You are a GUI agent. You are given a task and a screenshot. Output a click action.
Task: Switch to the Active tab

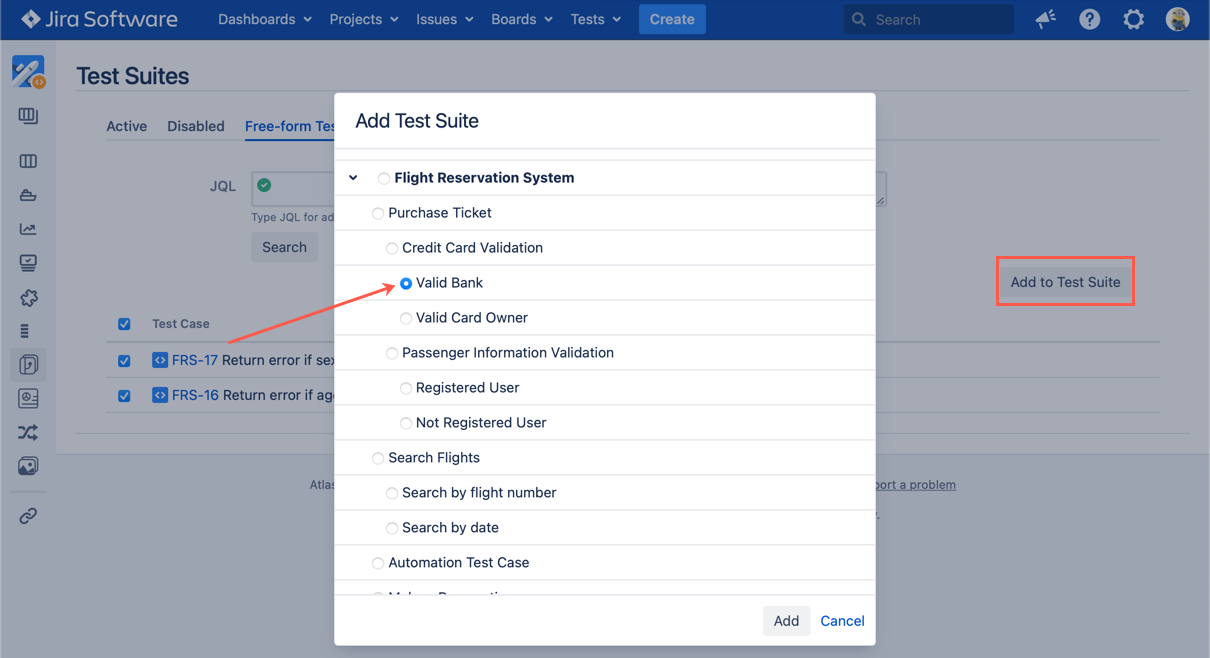click(x=127, y=126)
